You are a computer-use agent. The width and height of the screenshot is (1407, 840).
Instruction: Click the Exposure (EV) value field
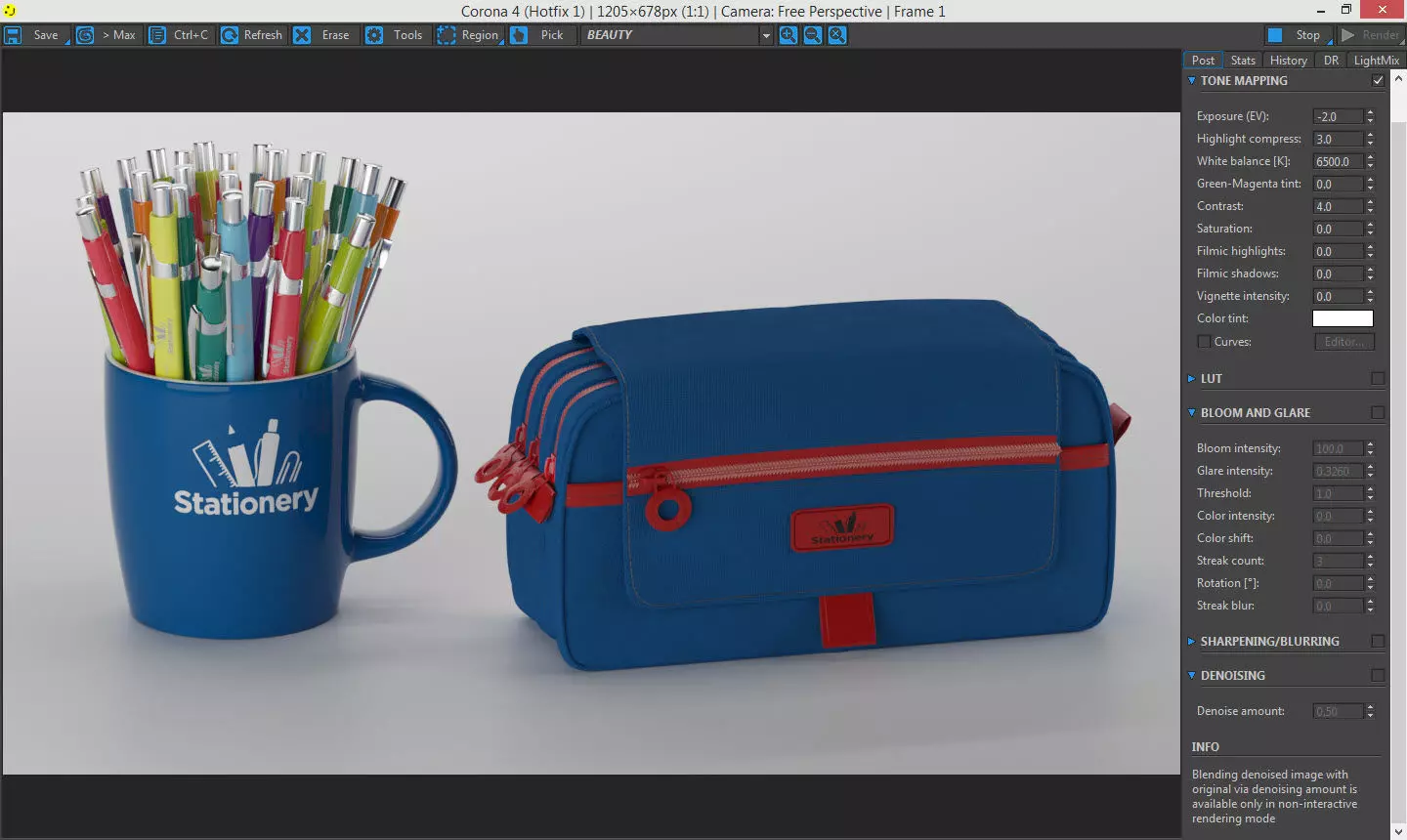pos(1338,116)
